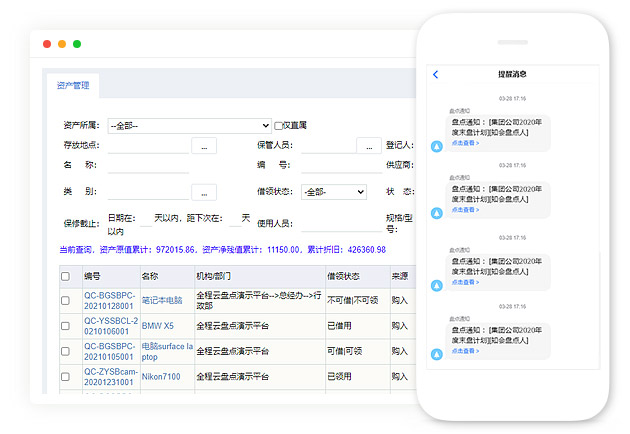This screenshot has height=434, width=630.
Task: Tap 点击查看 in the third phone notification
Action: [x=465, y=282]
